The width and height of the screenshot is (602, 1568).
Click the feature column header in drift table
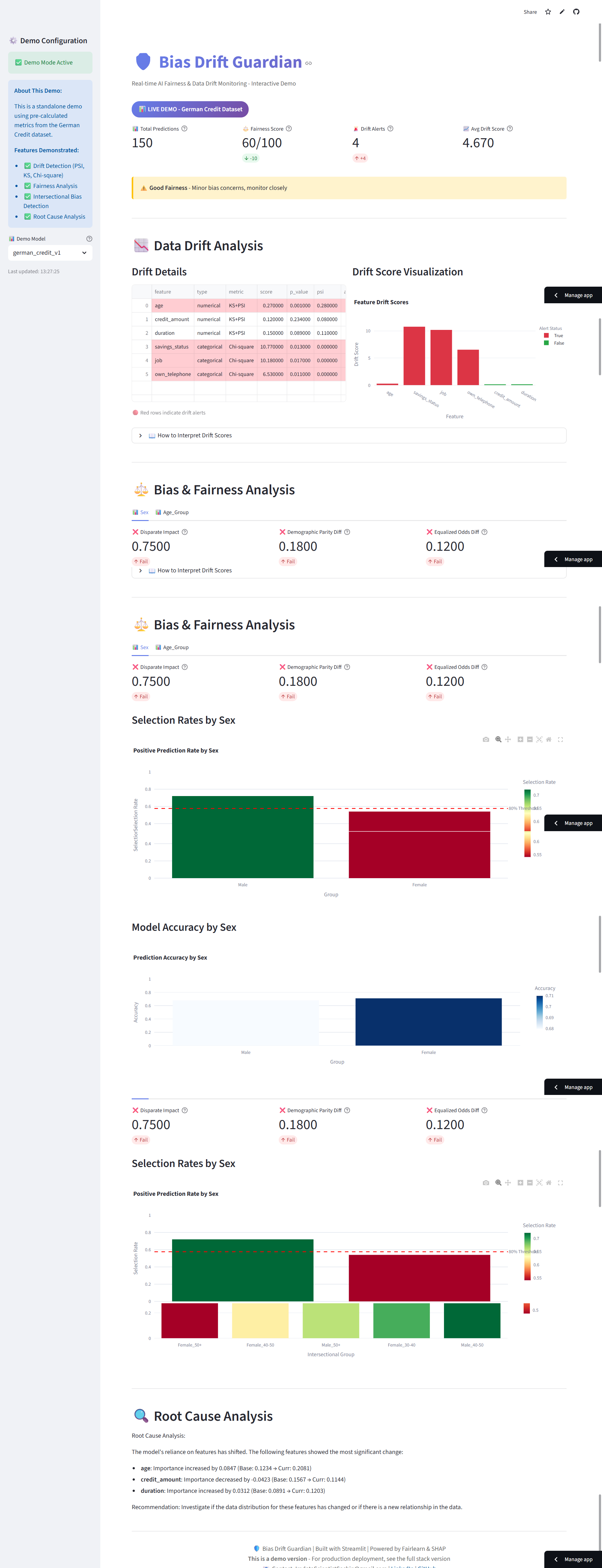tap(172, 292)
